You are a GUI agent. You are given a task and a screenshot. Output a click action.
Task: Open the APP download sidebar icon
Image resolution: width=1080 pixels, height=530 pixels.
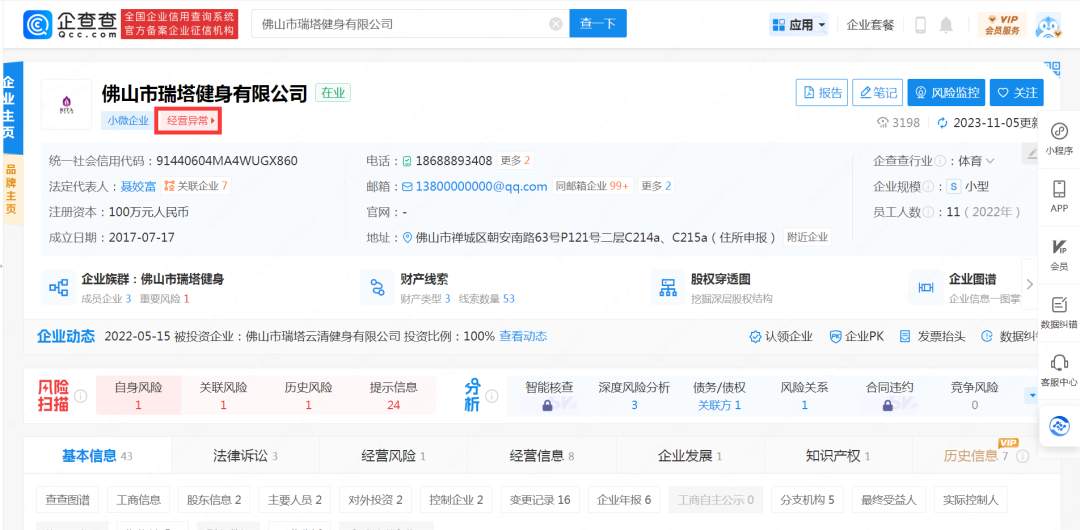click(1058, 195)
